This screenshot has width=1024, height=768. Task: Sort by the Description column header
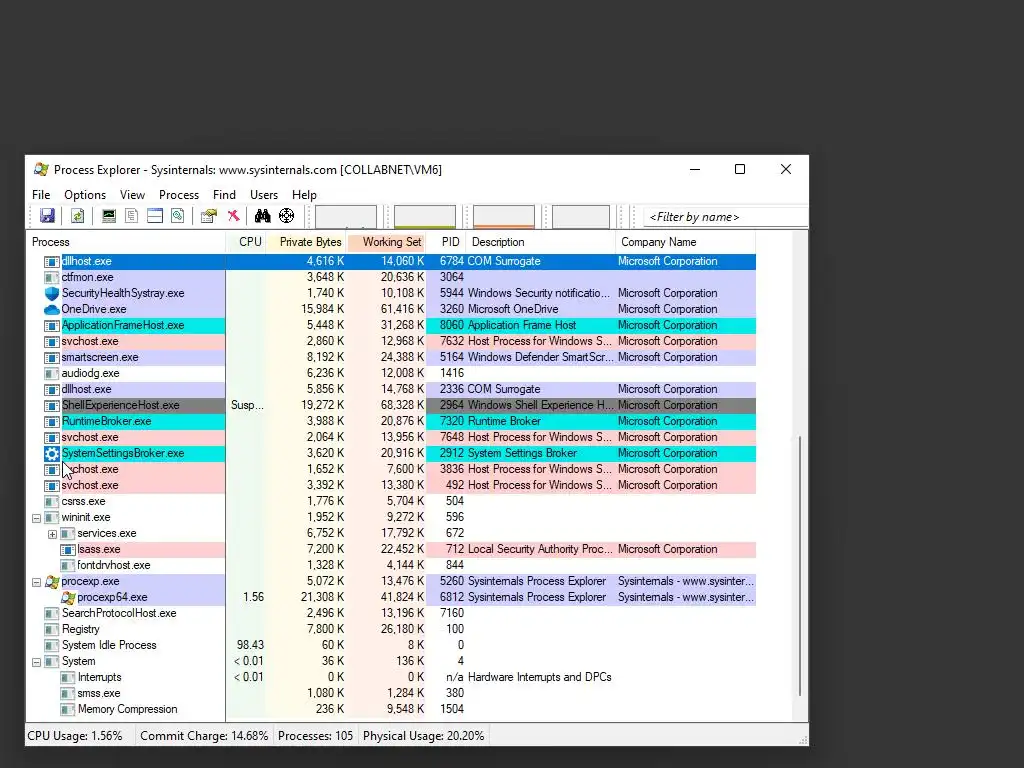click(x=540, y=242)
